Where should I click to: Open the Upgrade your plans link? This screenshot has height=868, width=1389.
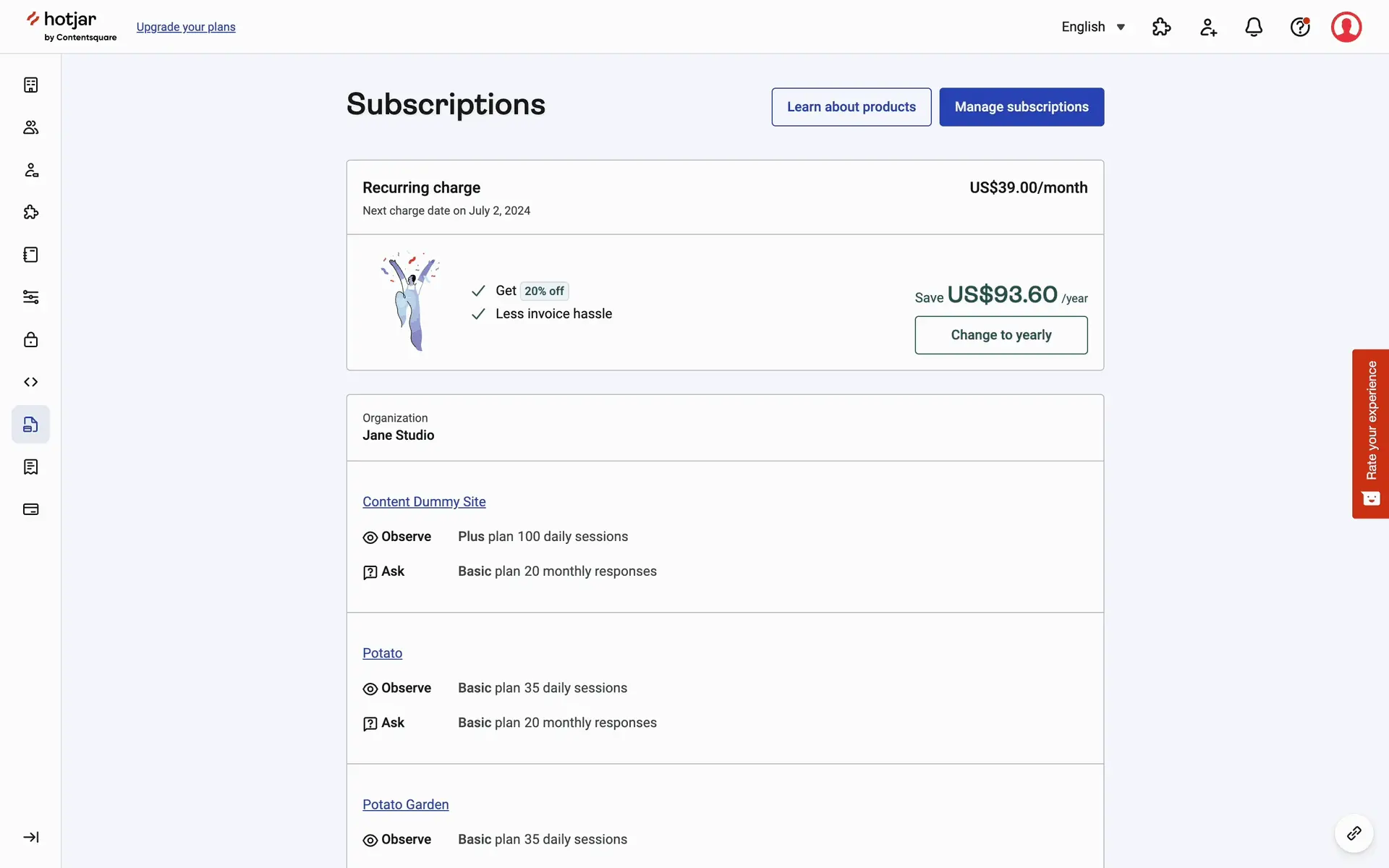tap(186, 27)
